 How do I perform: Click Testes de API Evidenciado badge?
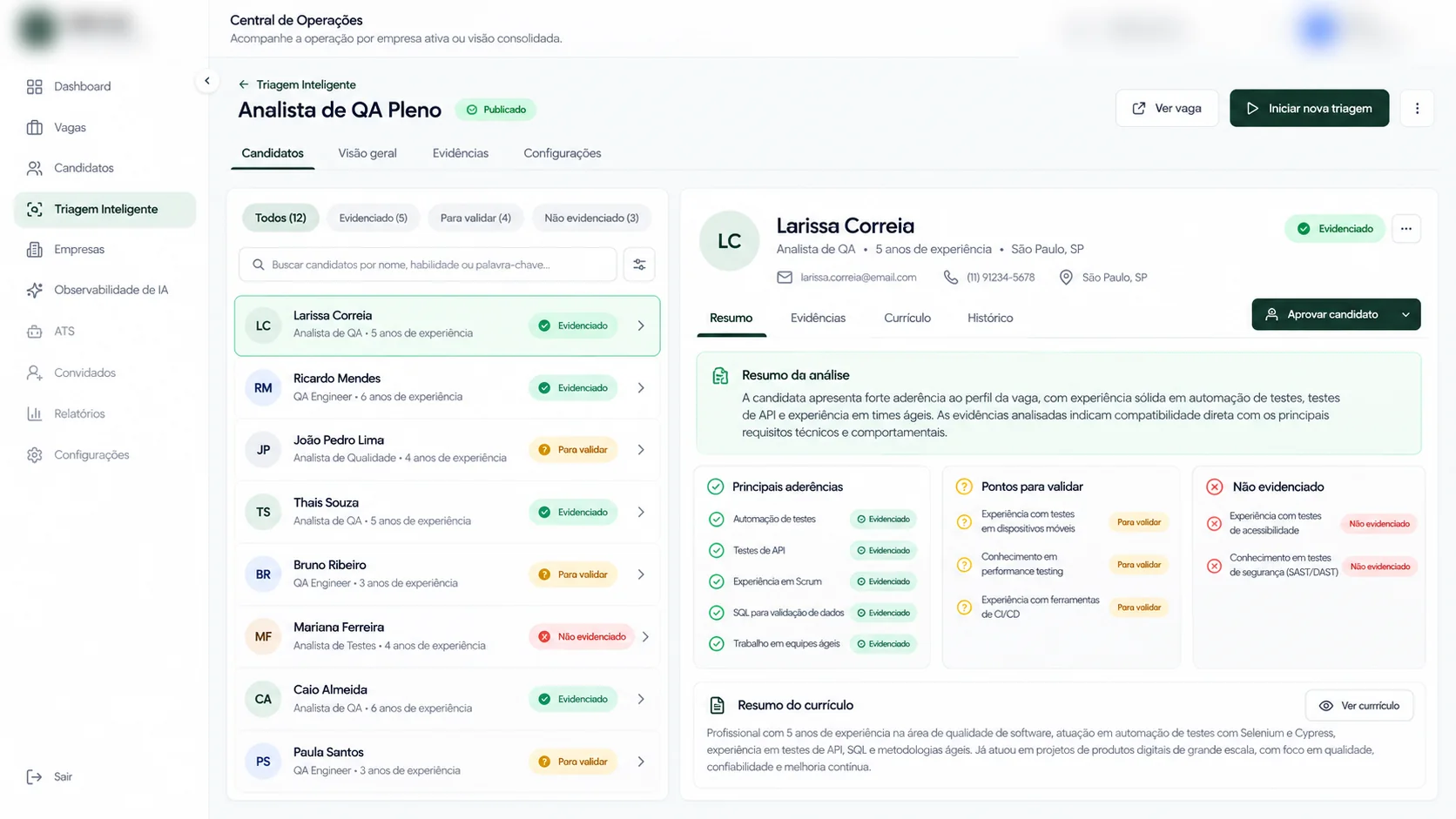(x=883, y=550)
